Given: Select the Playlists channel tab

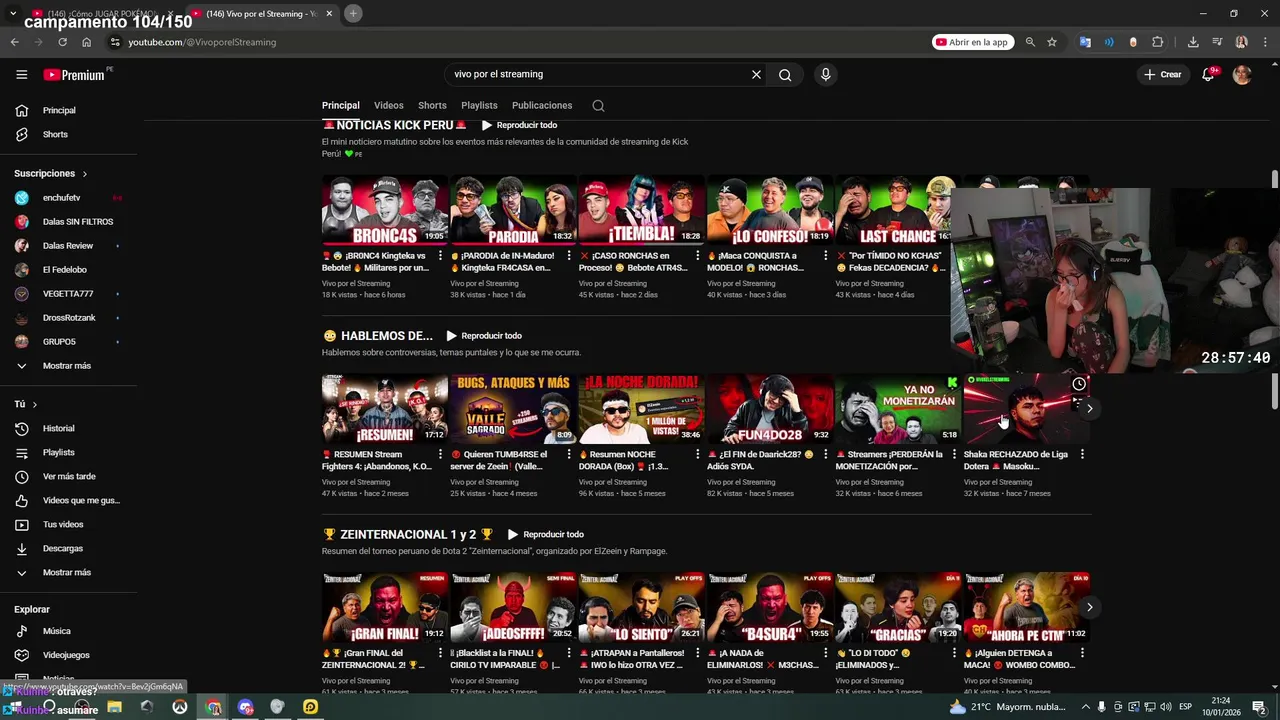Looking at the screenshot, I should [x=479, y=105].
